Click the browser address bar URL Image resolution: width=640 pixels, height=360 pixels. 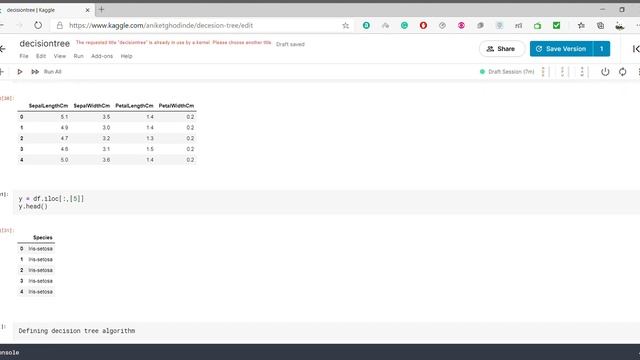click(x=161, y=25)
